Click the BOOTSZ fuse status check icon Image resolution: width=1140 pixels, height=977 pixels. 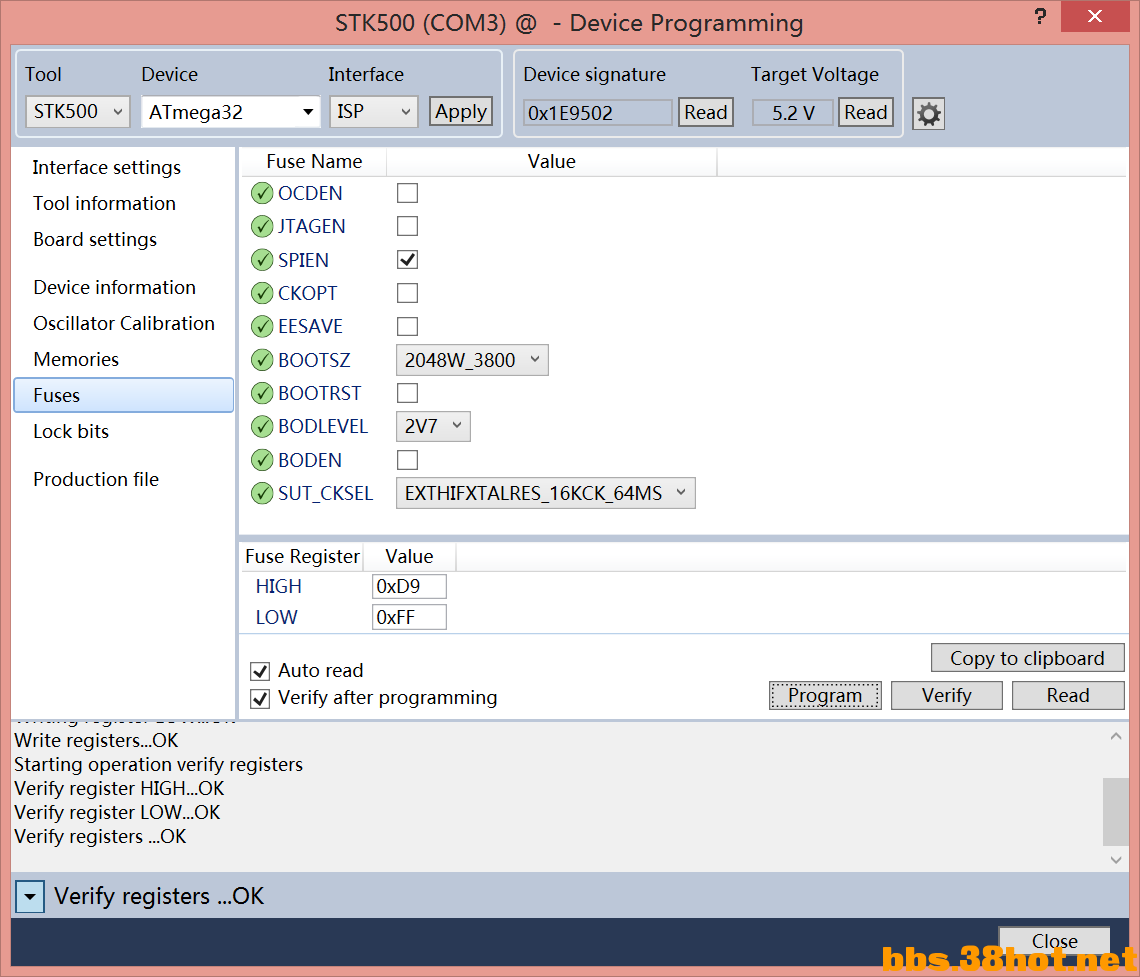click(262, 360)
